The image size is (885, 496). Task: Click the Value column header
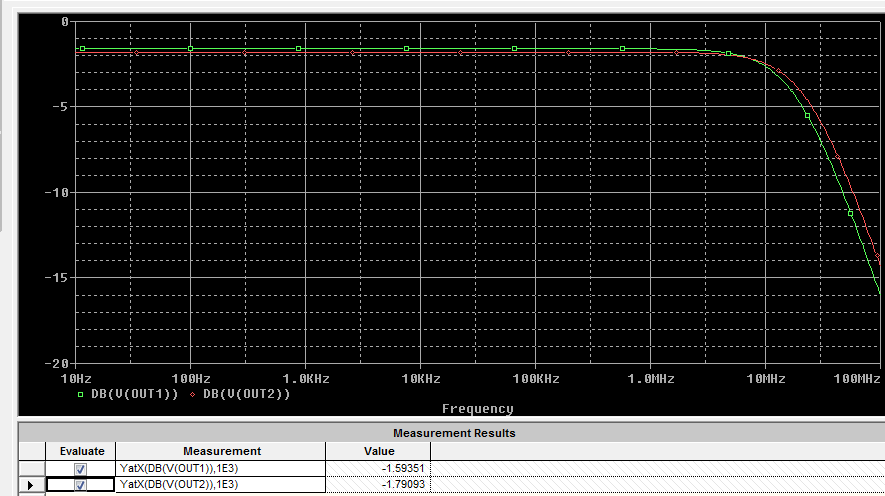pos(379,451)
